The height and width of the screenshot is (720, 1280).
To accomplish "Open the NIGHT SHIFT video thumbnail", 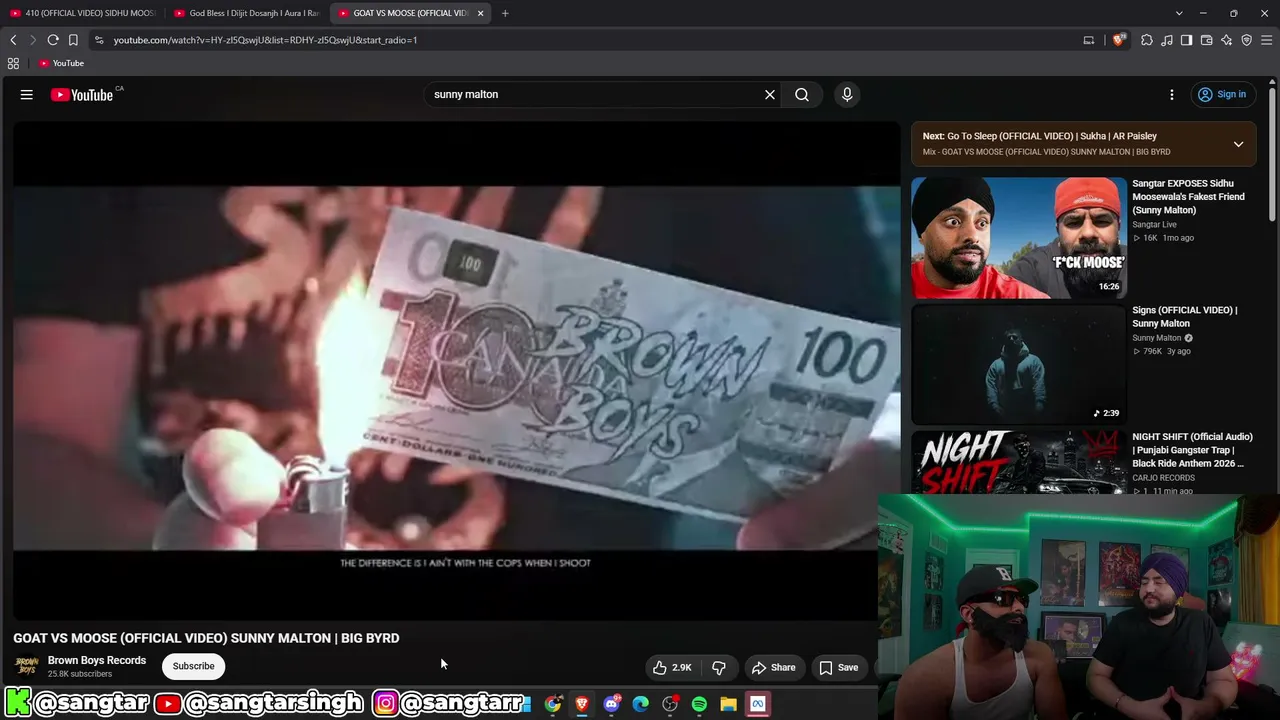I will (1018, 463).
